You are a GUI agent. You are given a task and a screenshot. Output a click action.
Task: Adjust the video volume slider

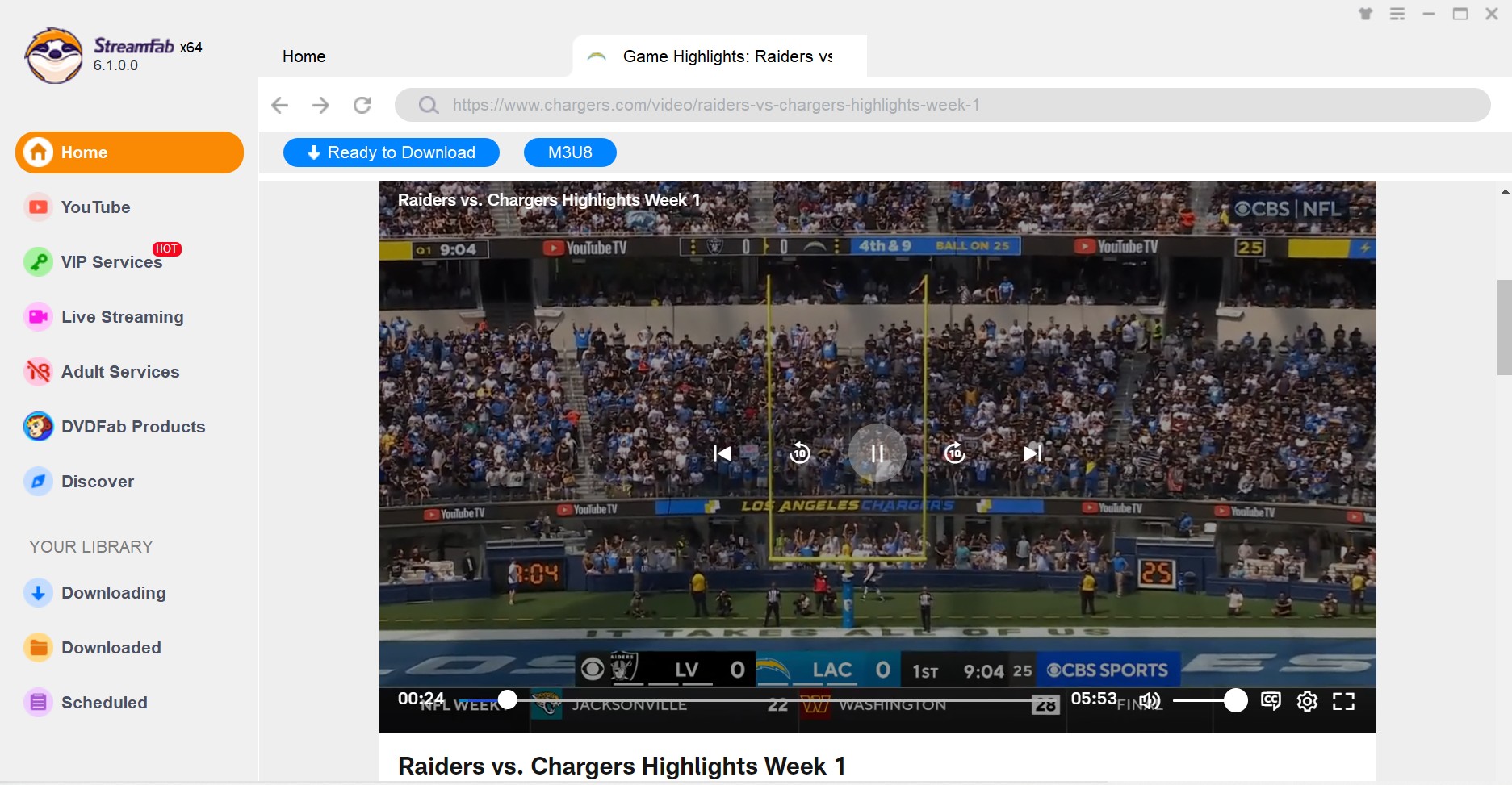(x=1207, y=701)
